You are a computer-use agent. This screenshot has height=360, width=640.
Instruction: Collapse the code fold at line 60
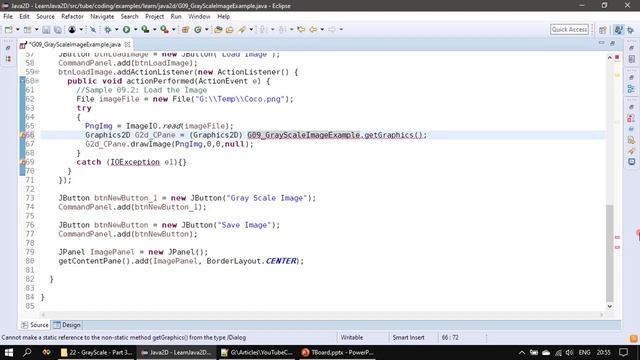point(37,81)
